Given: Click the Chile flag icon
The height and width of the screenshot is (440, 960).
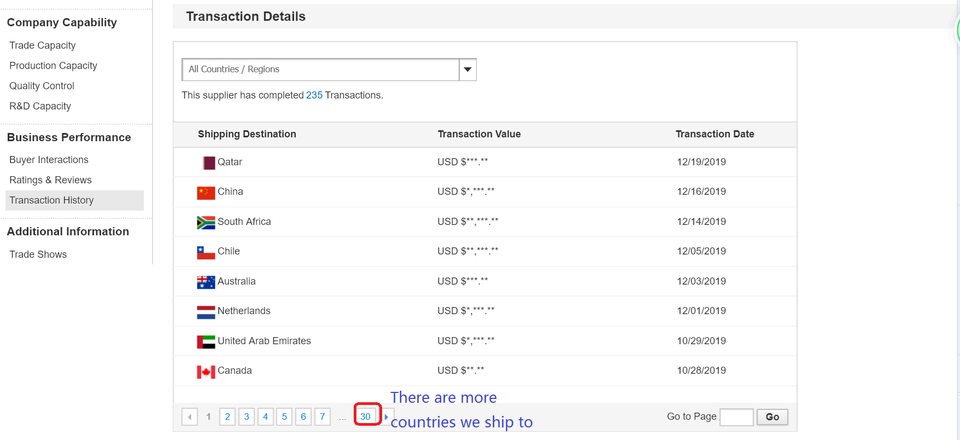Looking at the screenshot, I should click(x=206, y=252).
